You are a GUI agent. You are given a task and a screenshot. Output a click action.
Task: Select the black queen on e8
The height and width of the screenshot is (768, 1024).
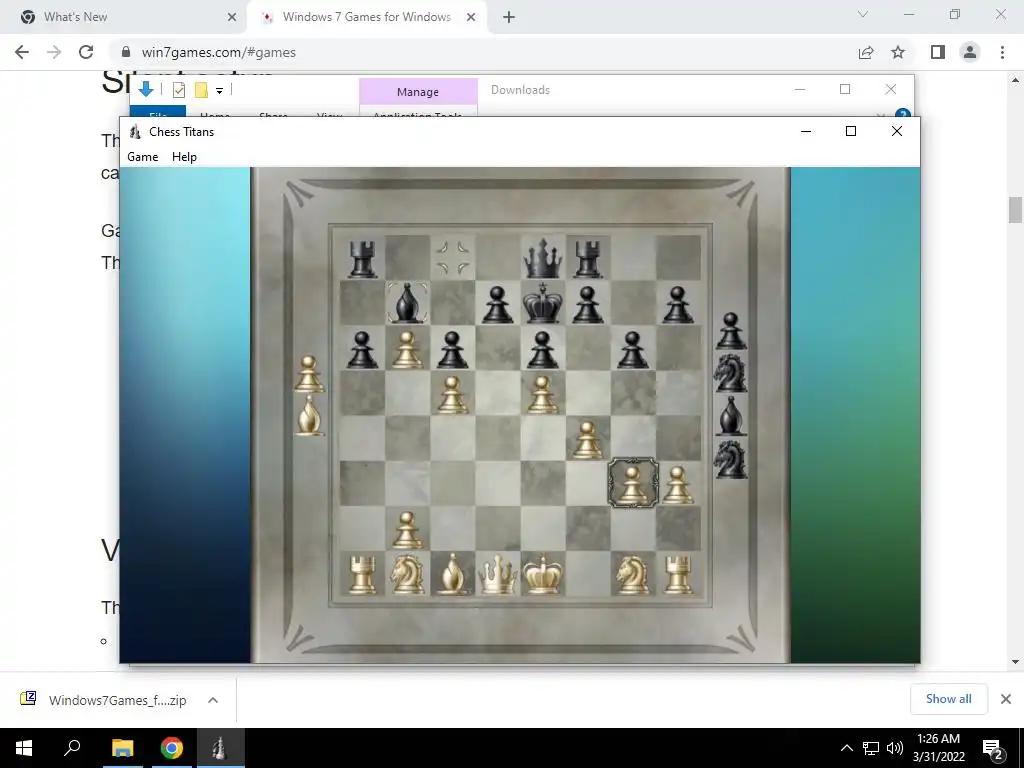tap(543, 259)
